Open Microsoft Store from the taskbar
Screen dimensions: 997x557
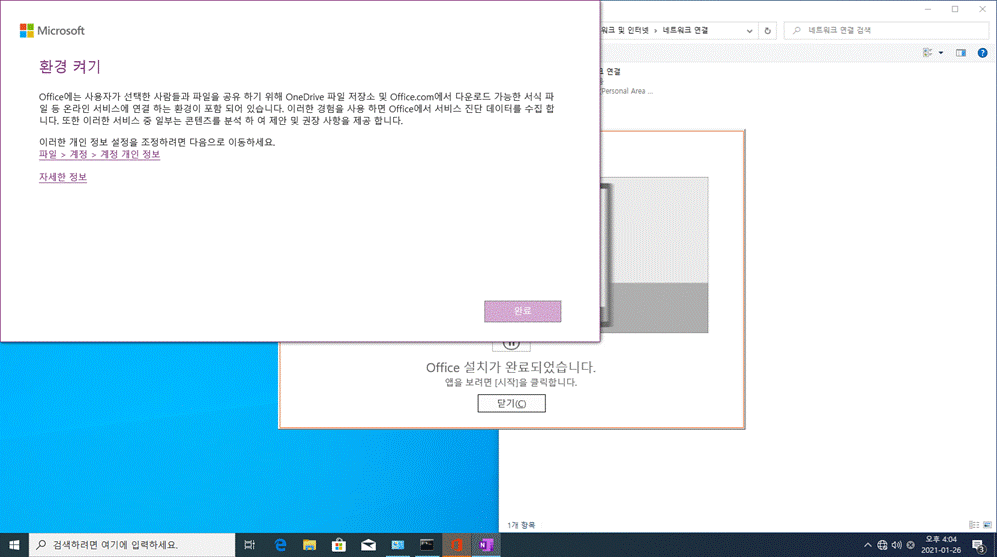tap(339, 545)
